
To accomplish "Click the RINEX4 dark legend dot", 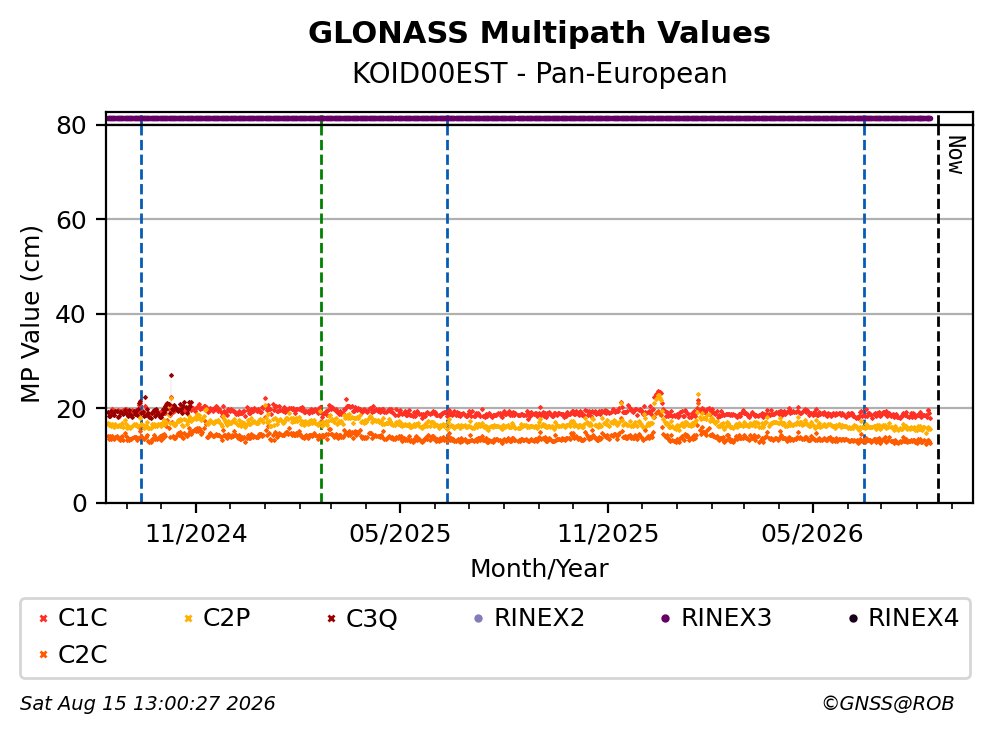I will [x=853, y=618].
